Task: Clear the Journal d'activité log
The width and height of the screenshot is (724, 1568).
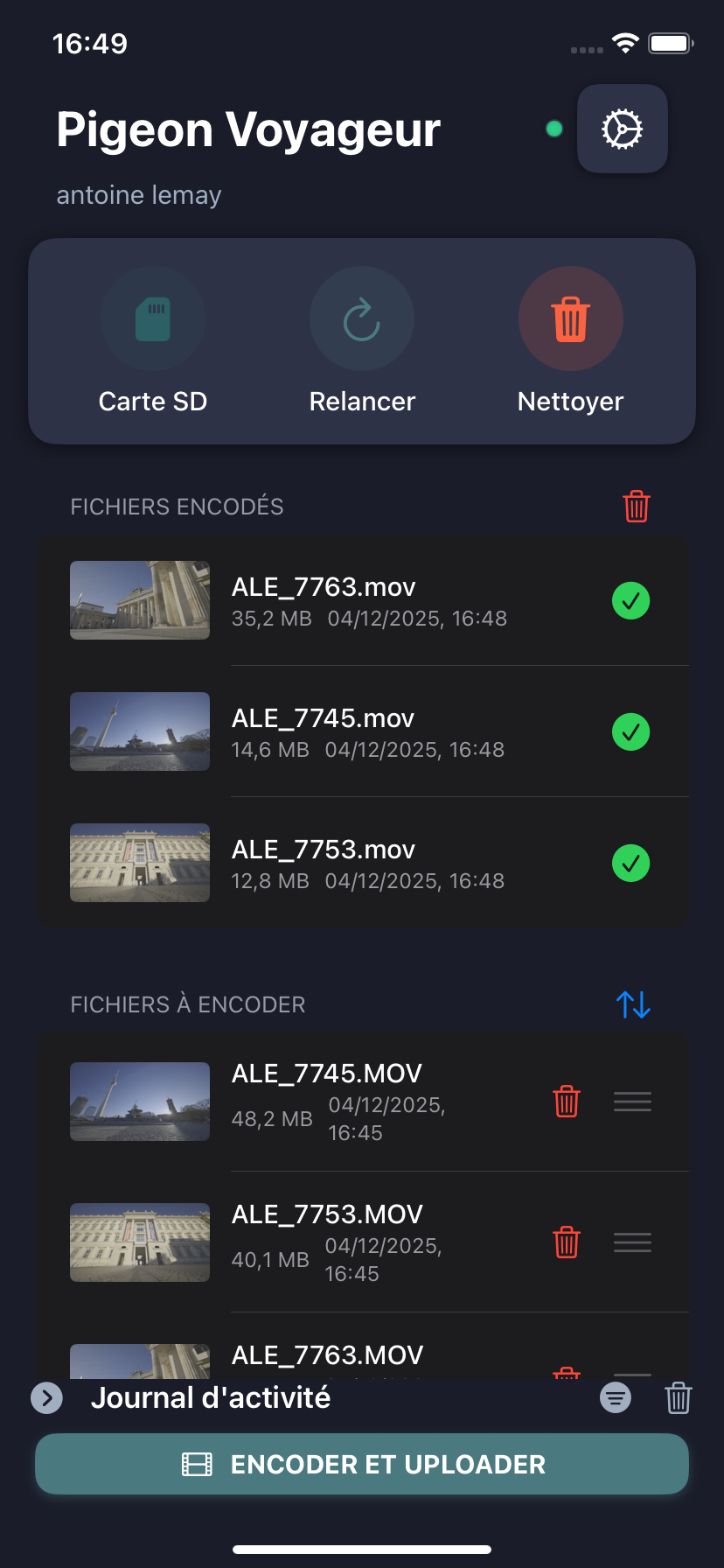Action: pos(679,1398)
